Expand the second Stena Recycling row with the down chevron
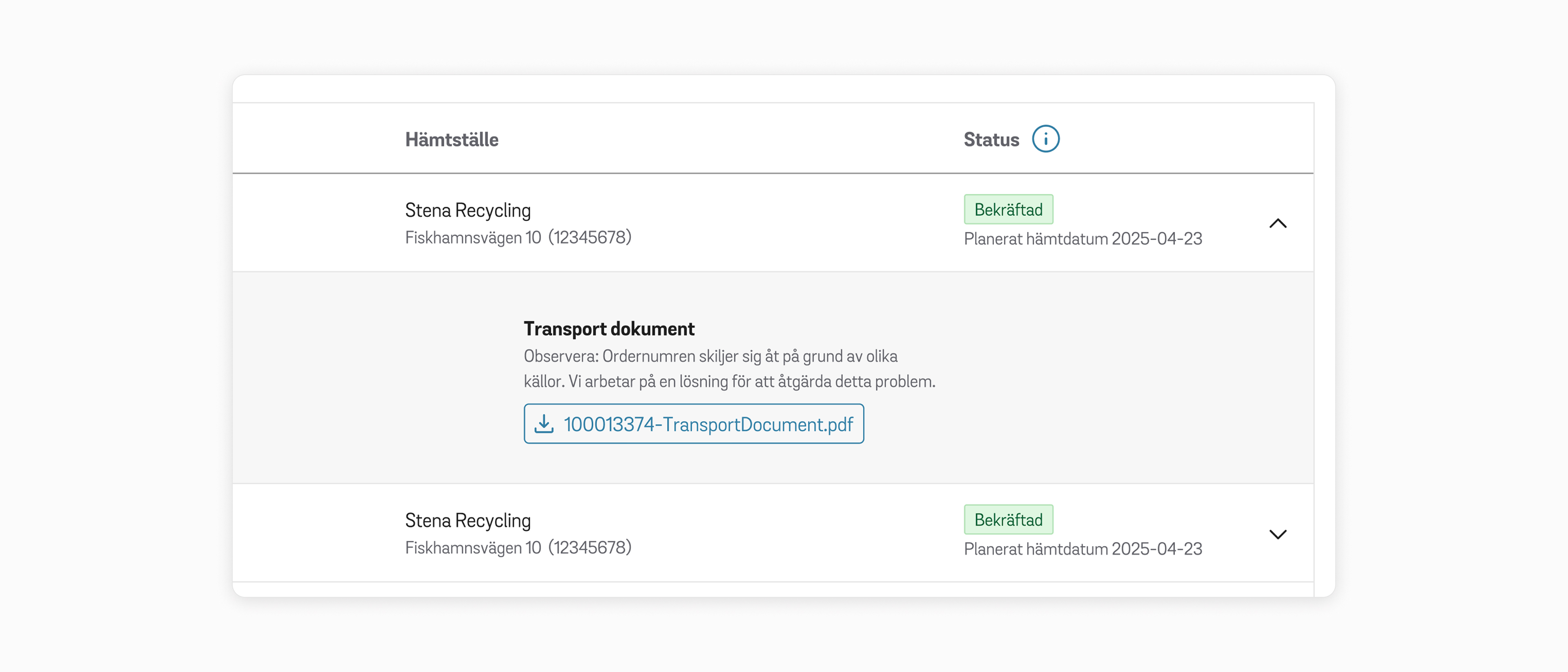This screenshot has height=672, width=1568. [1277, 534]
